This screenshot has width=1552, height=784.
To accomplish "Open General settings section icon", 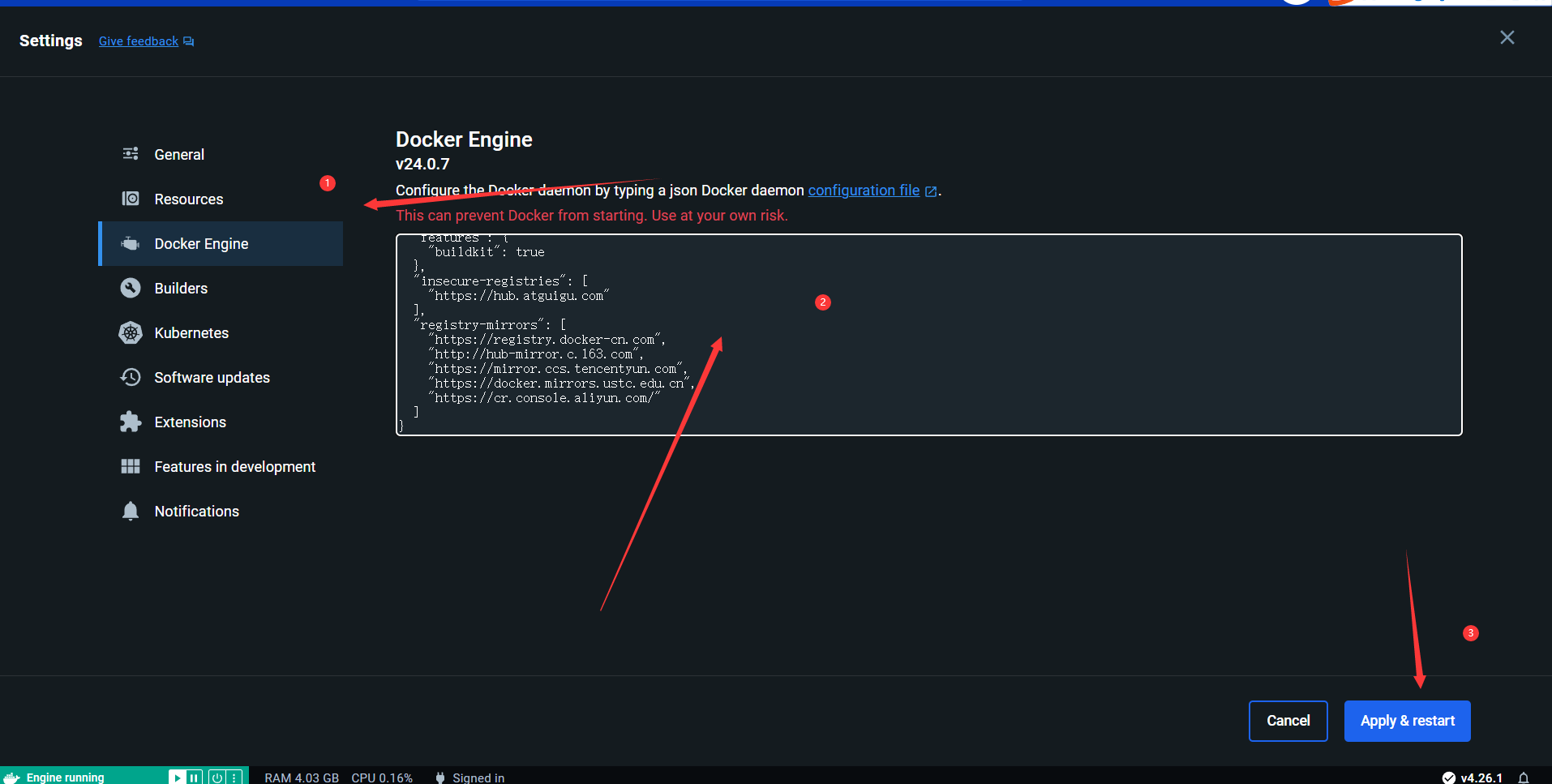I will tap(131, 154).
